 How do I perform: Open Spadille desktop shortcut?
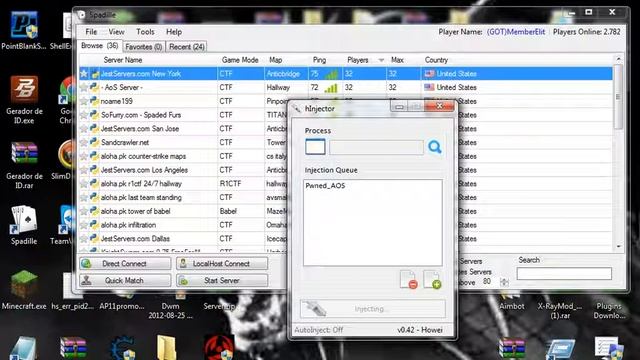(24, 225)
